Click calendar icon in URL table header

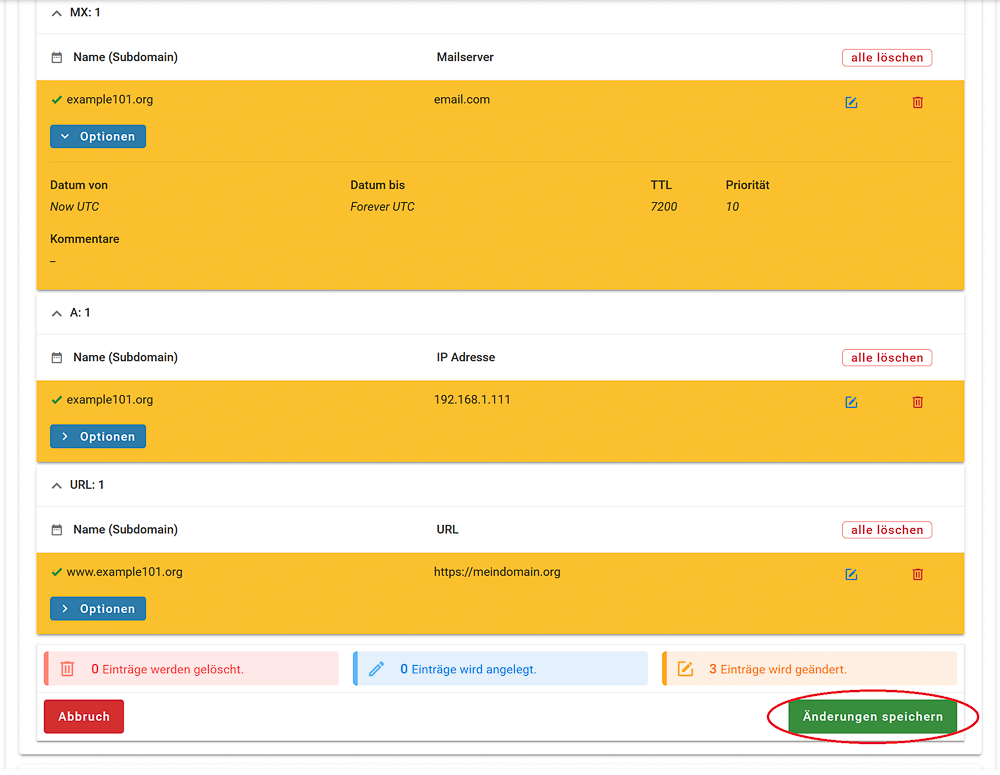[56, 530]
